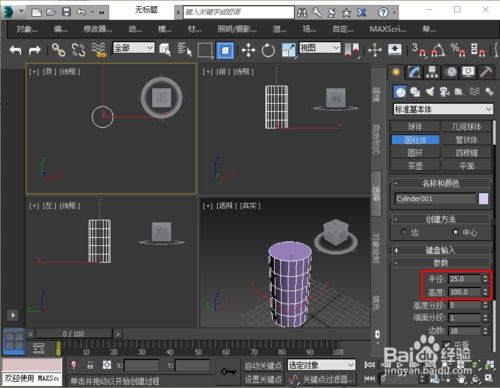Open the 照明/摄影 menu

tap(237, 29)
